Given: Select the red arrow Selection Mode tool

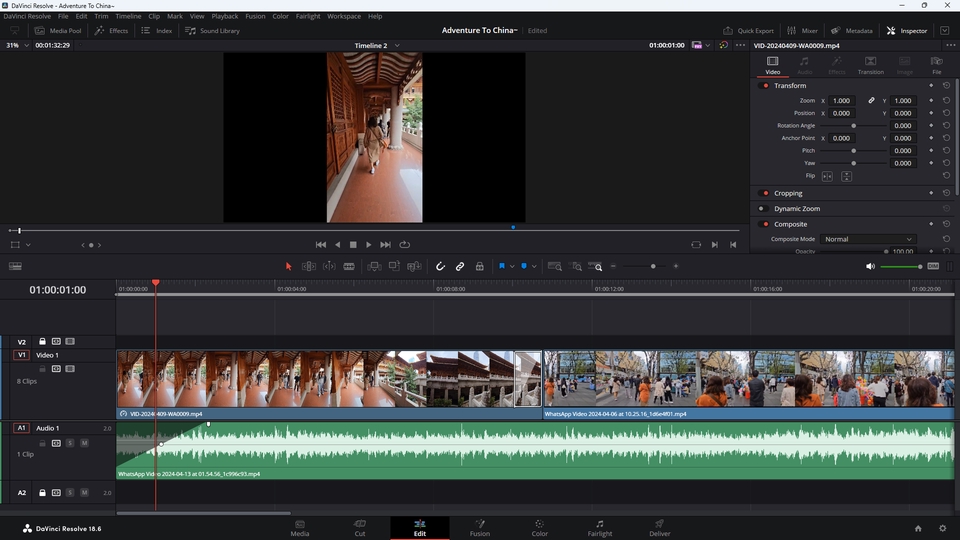Looking at the screenshot, I should pyautogui.click(x=288, y=266).
